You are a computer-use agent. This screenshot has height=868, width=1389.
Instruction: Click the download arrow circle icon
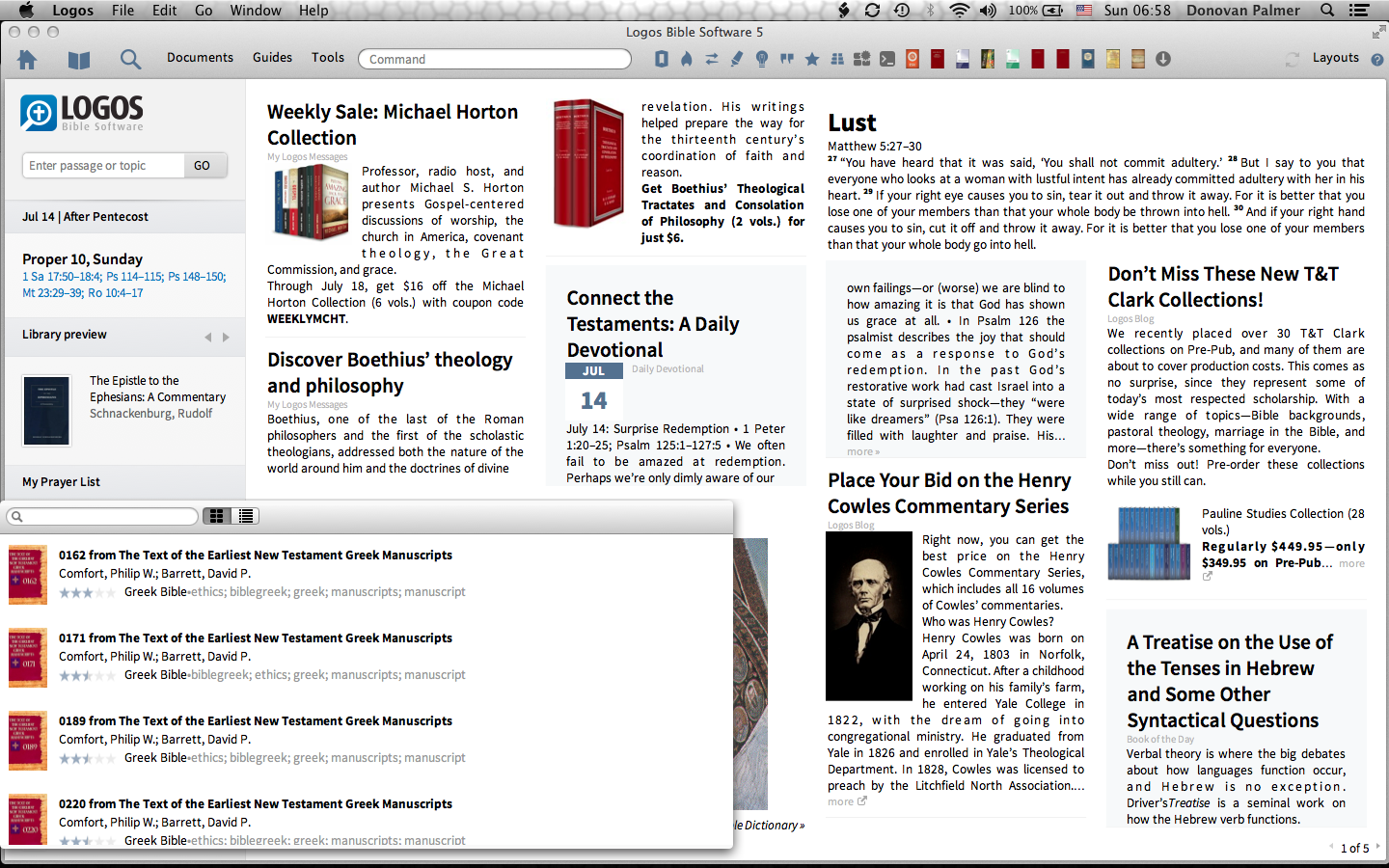(x=1163, y=59)
